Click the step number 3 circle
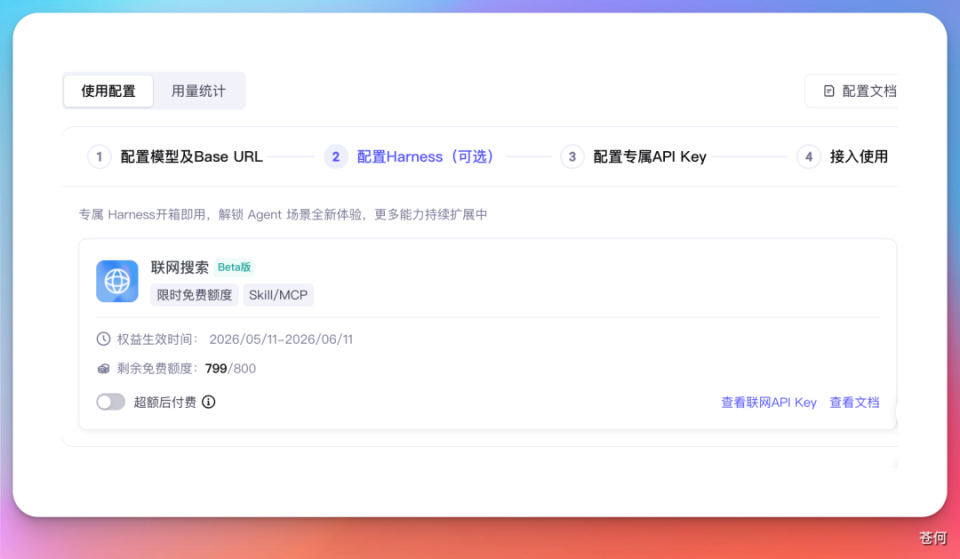This screenshot has height=559, width=960. (572, 157)
